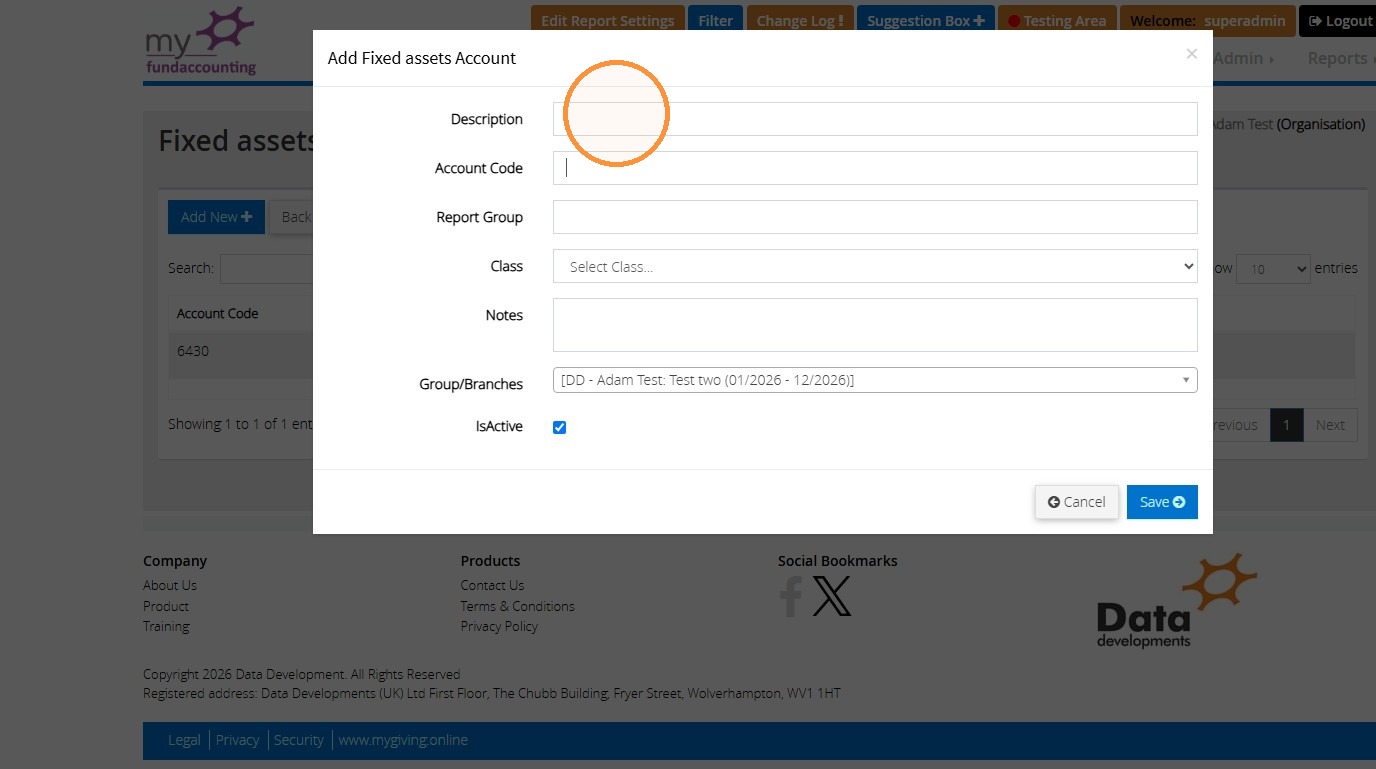Open the About Us link
The width and height of the screenshot is (1376, 769).
coord(170,585)
